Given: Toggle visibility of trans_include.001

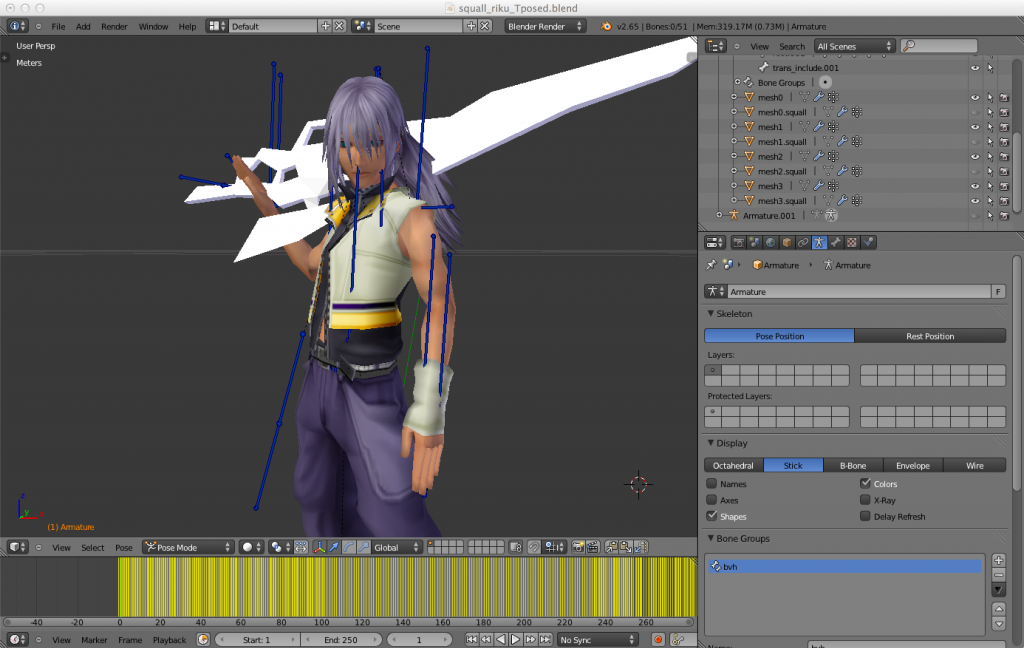Looking at the screenshot, I should (x=975, y=68).
